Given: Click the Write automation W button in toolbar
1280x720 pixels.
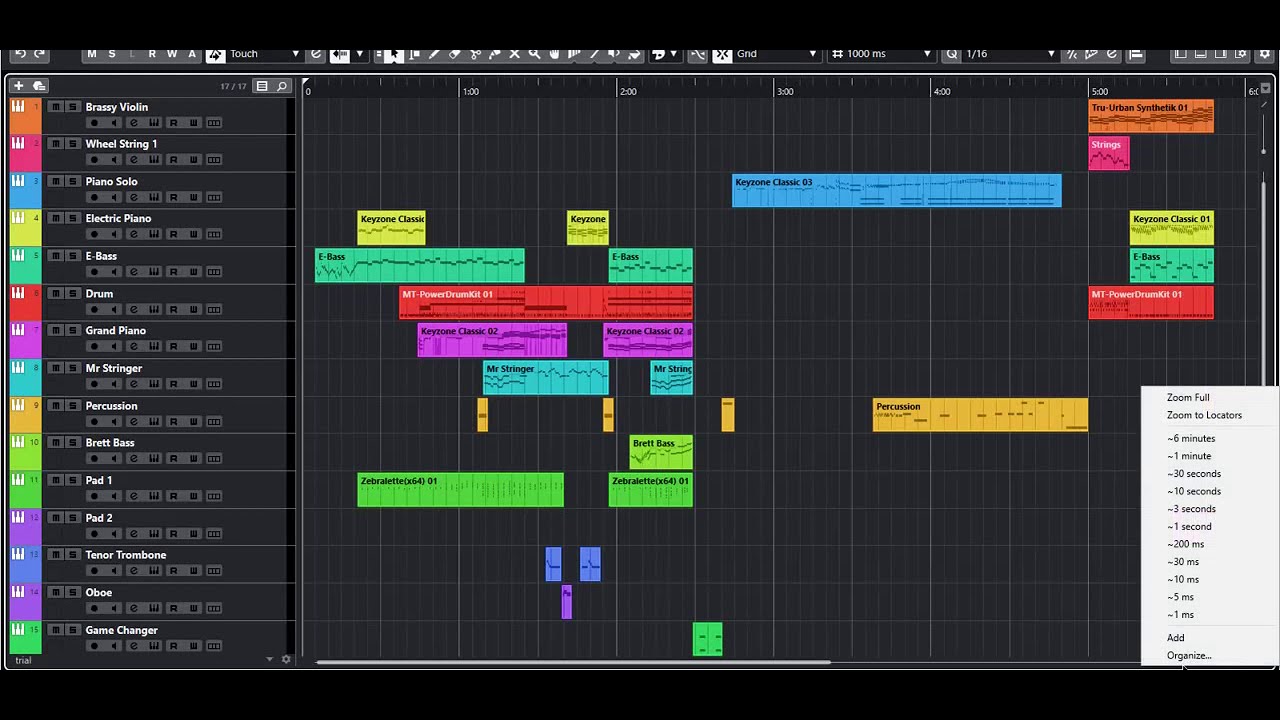Looking at the screenshot, I should (x=172, y=54).
